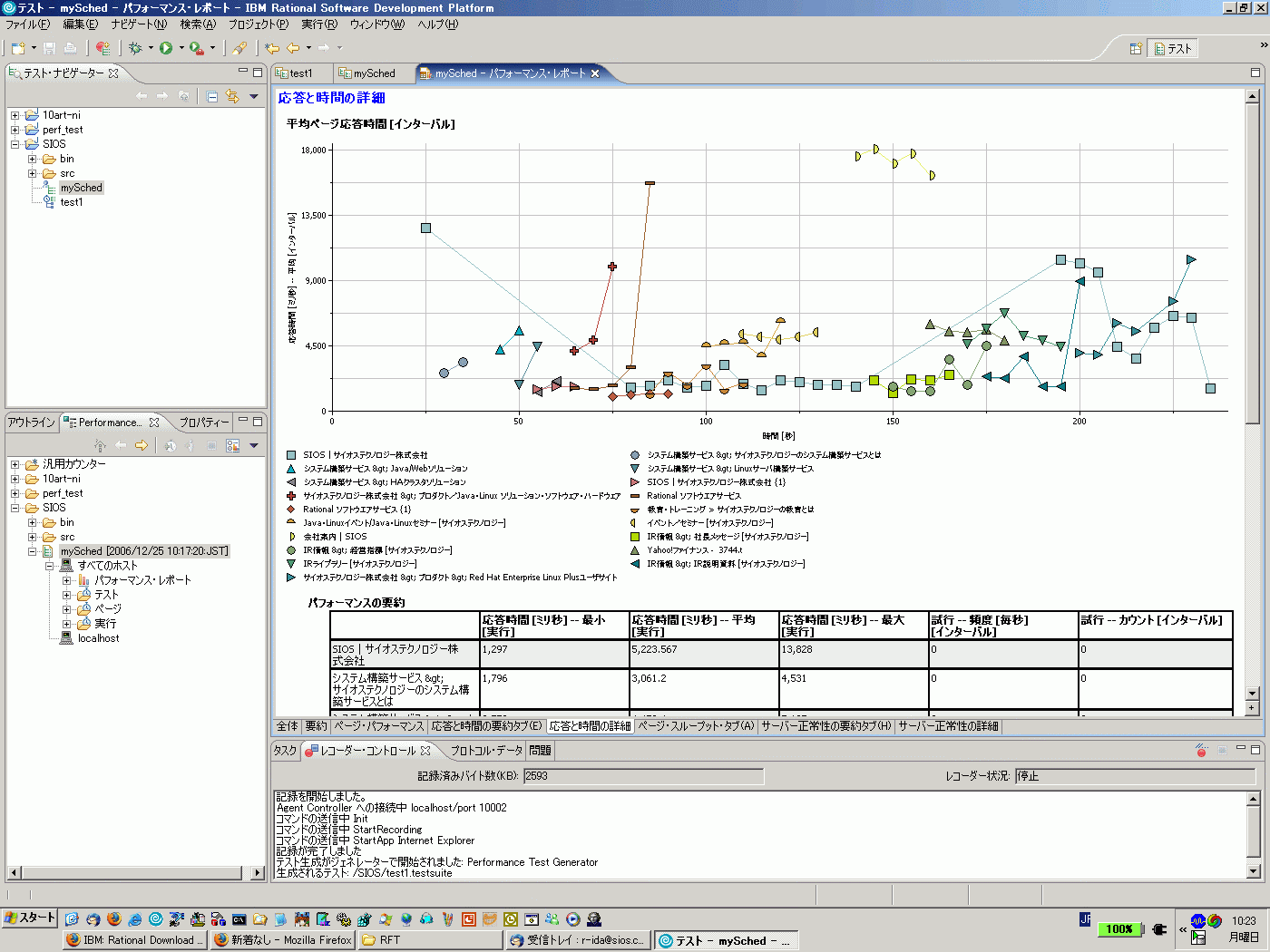Open the 要約 report tab
The image size is (1270, 952).
[316, 726]
